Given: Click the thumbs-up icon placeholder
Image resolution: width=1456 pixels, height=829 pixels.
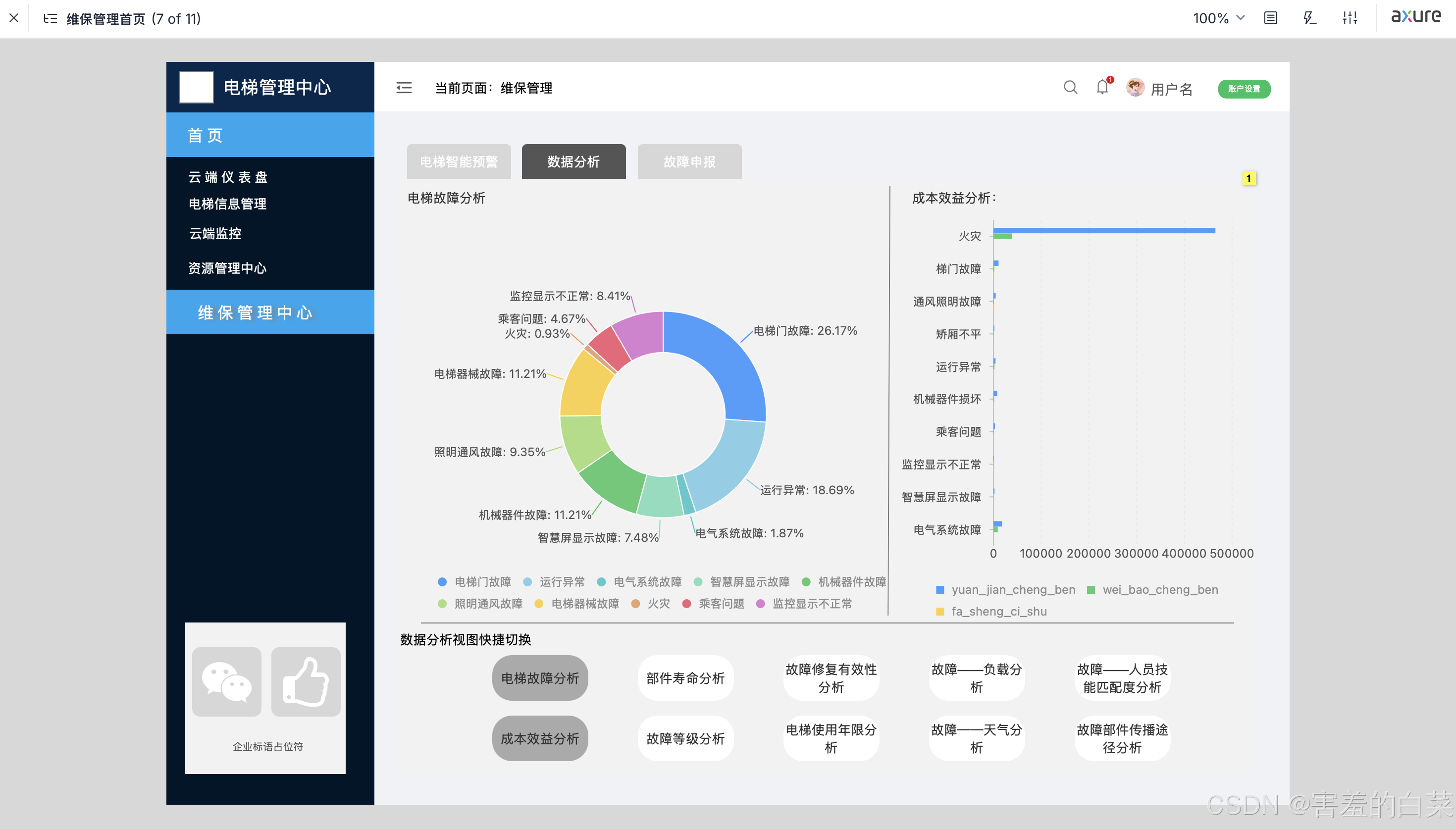Looking at the screenshot, I should [306, 681].
